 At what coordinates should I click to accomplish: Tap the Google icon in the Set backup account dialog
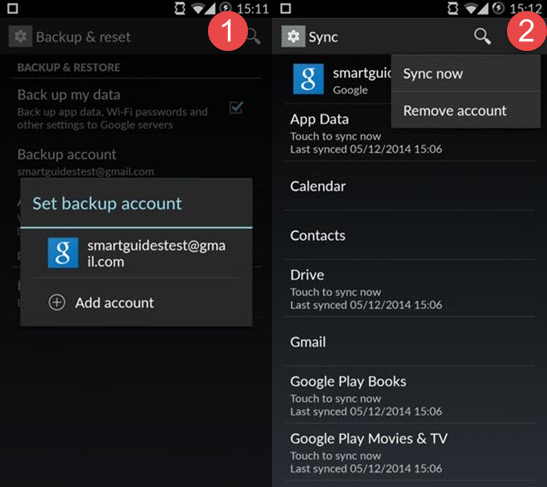pos(63,253)
